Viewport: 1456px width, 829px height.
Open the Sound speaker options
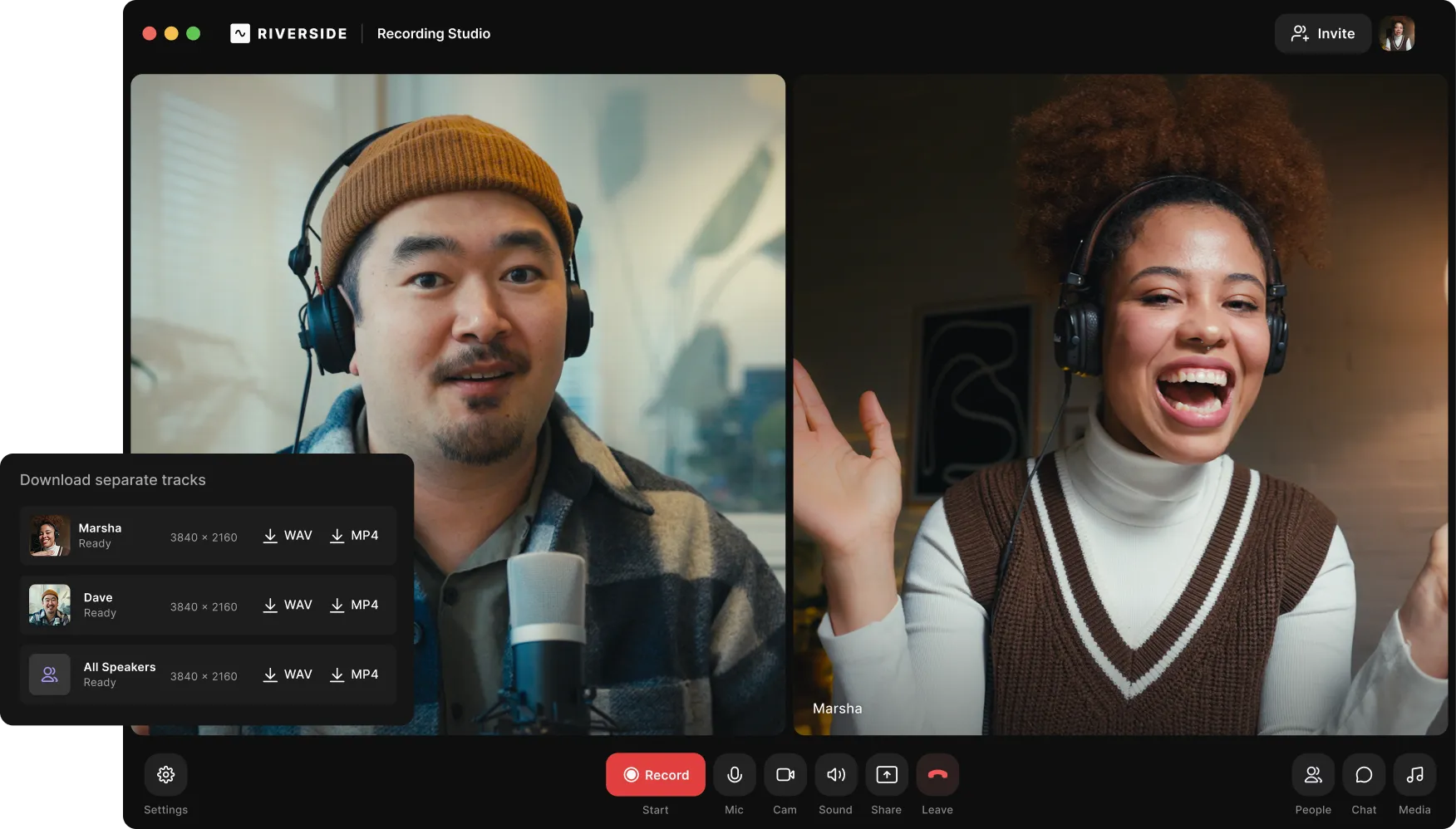(836, 774)
